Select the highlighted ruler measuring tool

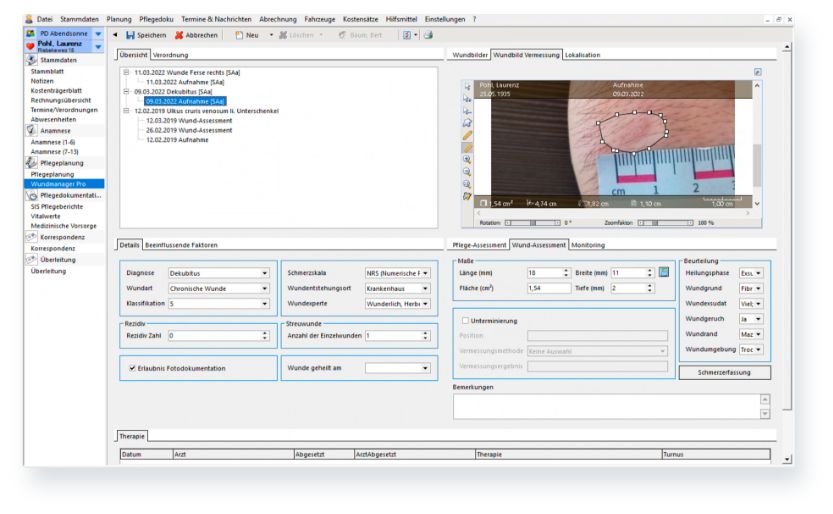pos(467,147)
